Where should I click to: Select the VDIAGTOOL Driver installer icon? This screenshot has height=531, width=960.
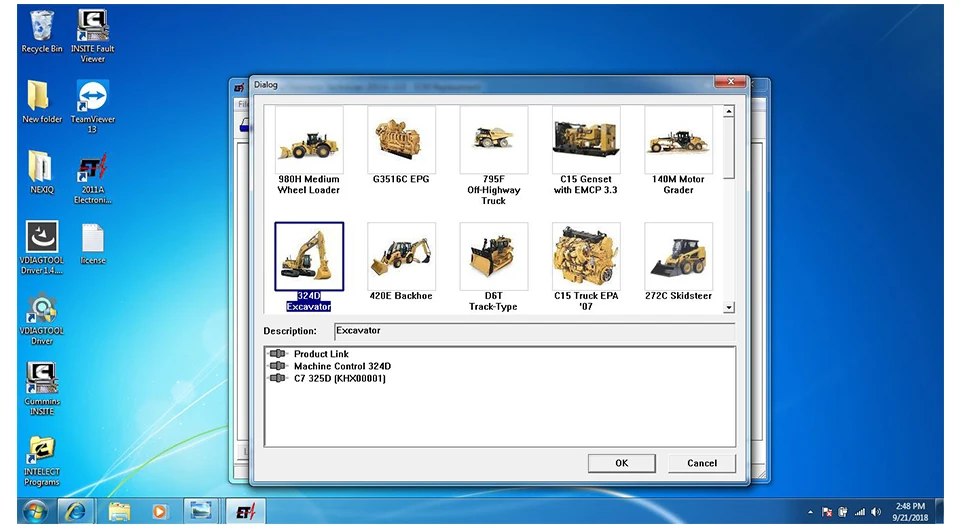tap(42, 318)
